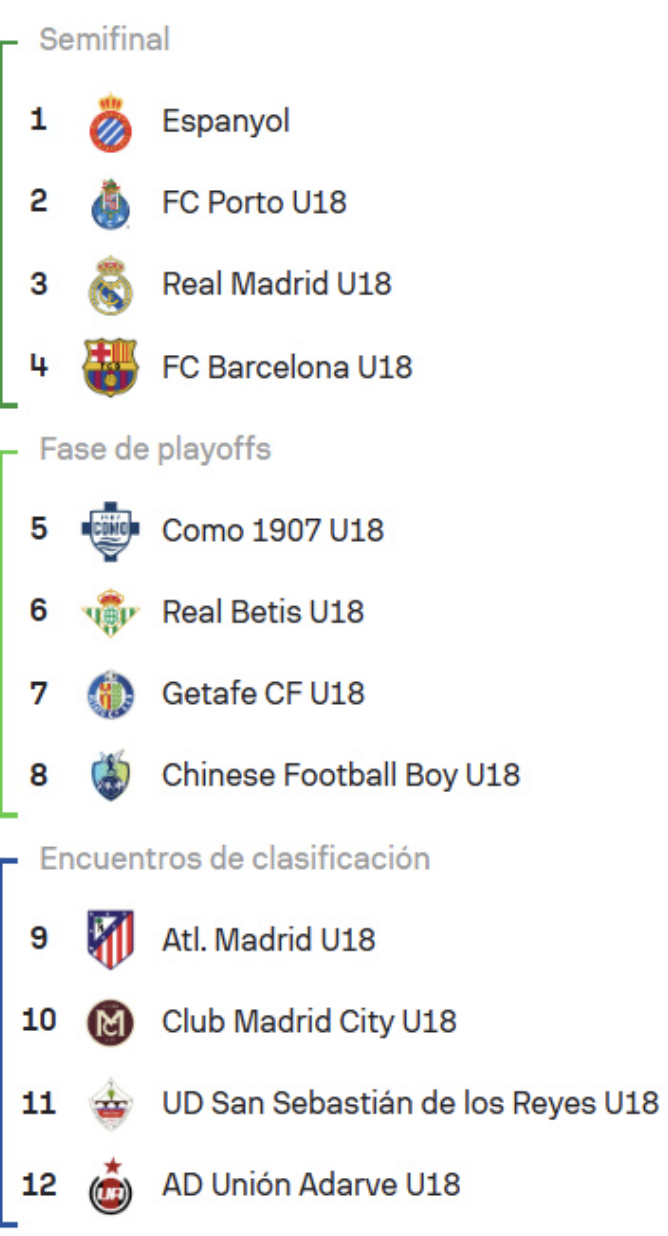Click the Fase de playoffs heading
Screen dimensions: 668x1236
[x=155, y=449]
